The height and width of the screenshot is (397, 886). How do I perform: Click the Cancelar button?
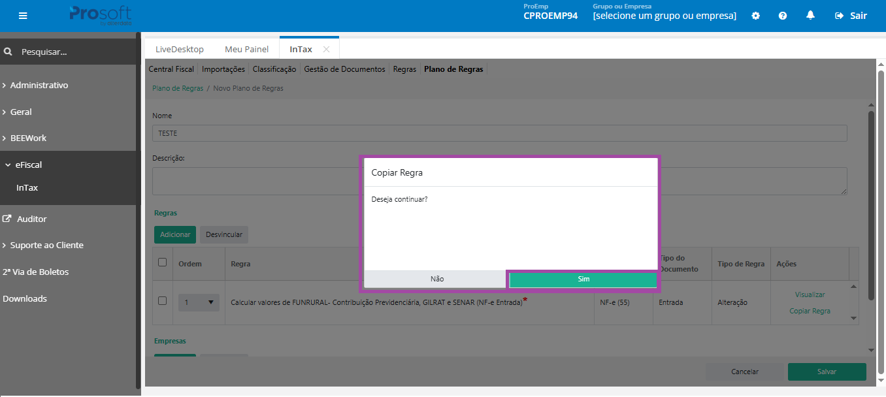pos(744,372)
